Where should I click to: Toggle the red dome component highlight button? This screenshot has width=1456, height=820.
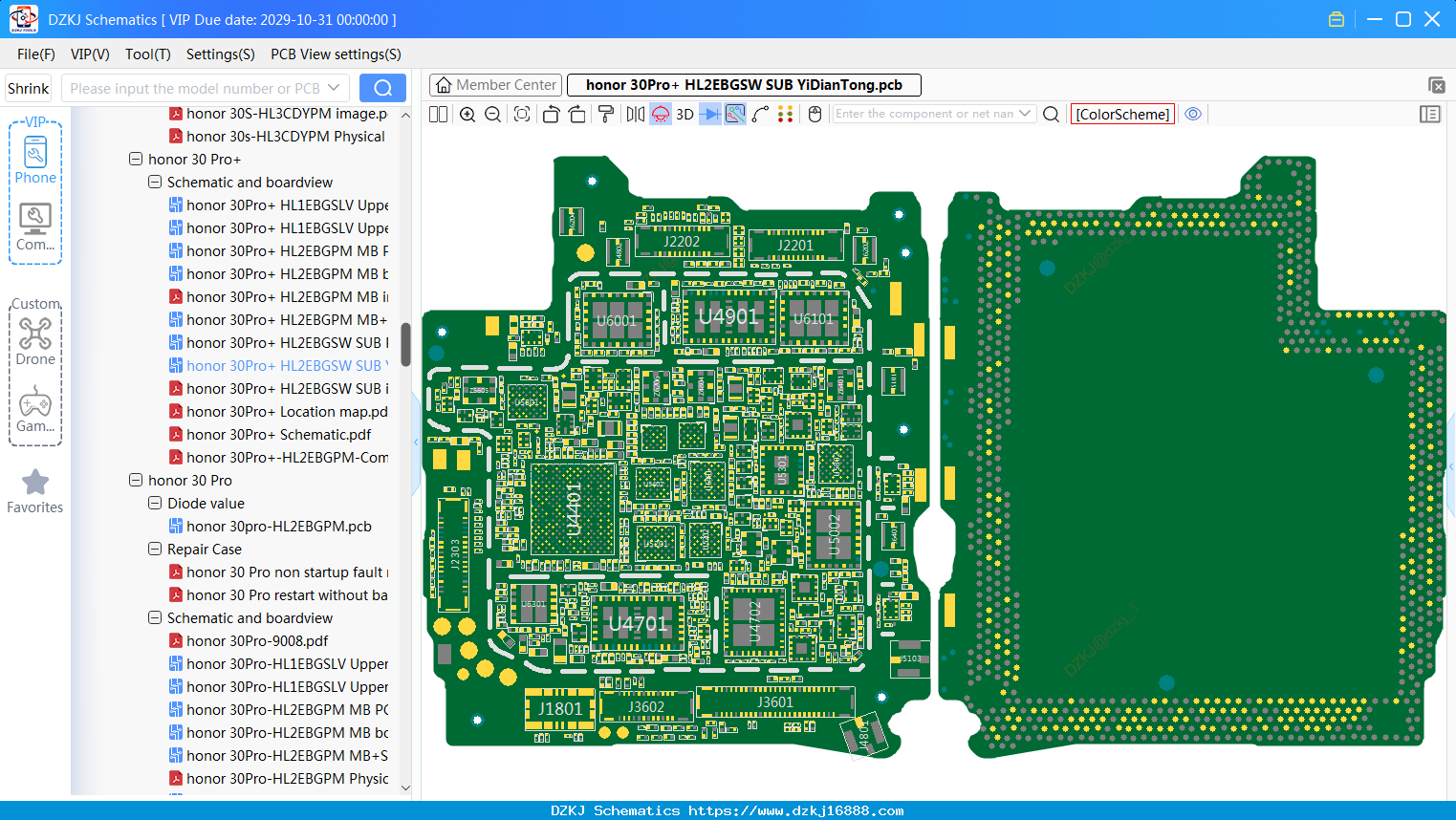pyautogui.click(x=661, y=114)
